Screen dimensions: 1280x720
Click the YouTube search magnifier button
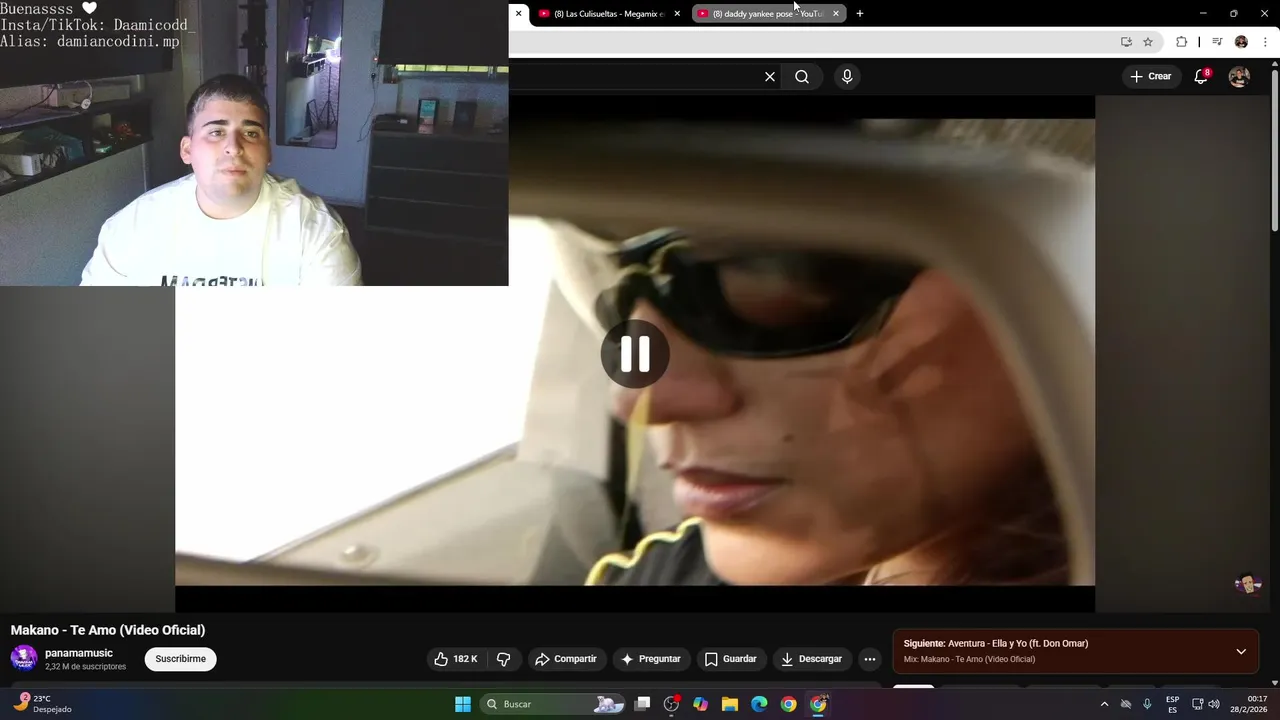coord(802,77)
